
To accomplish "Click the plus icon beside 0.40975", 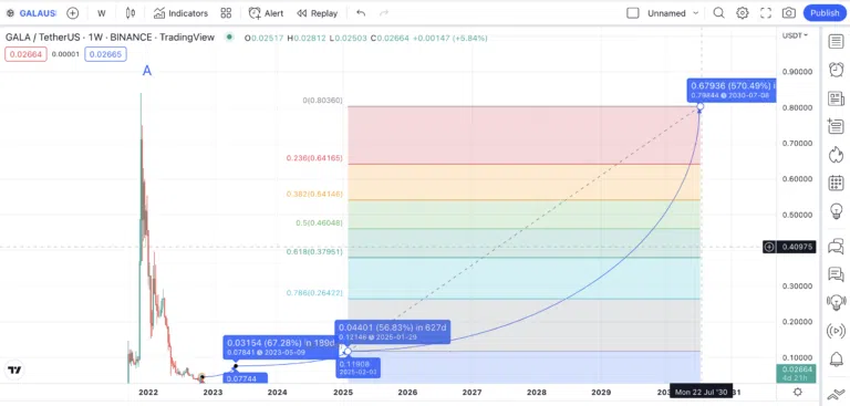I will point(769,247).
